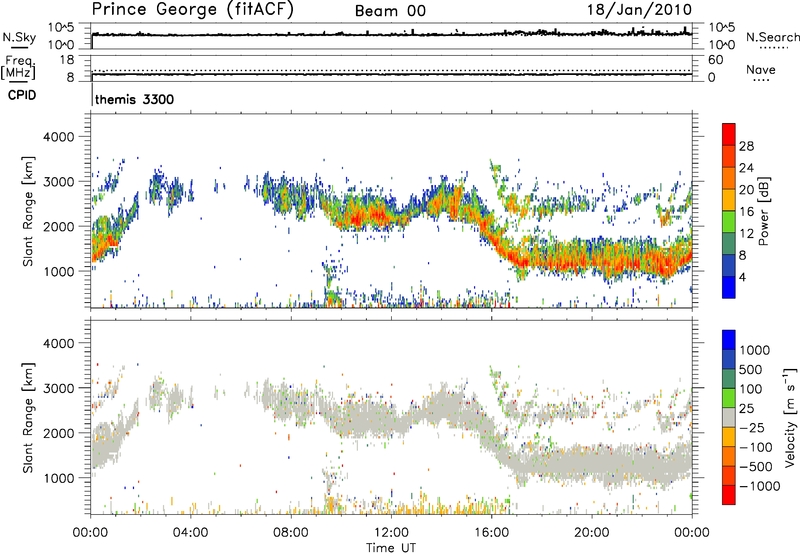Viewport: 800px width, 554px height.
Task: Click the '3000' tick of the velocity panel
Action: tap(58, 388)
